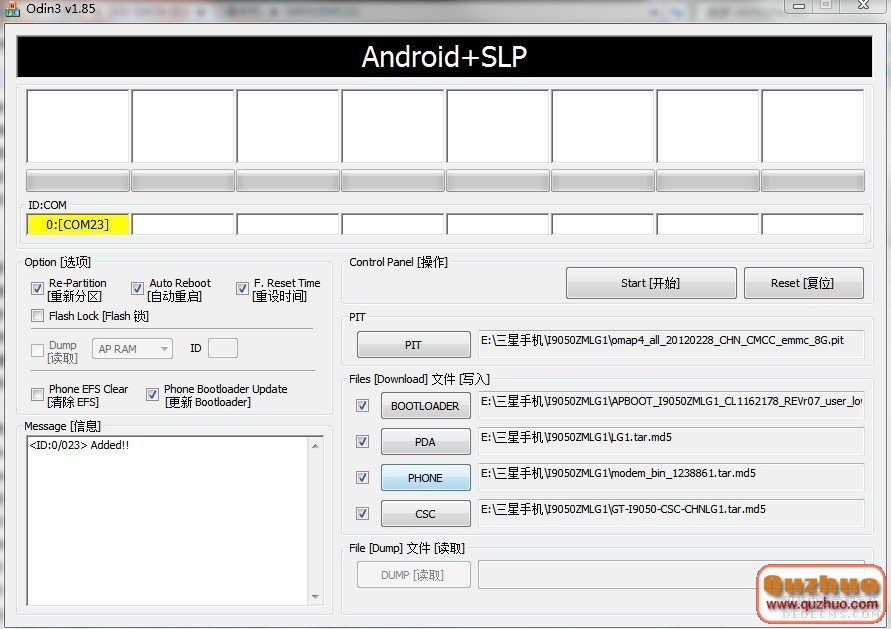
Task: Click the CSC file button
Action: coord(426,514)
